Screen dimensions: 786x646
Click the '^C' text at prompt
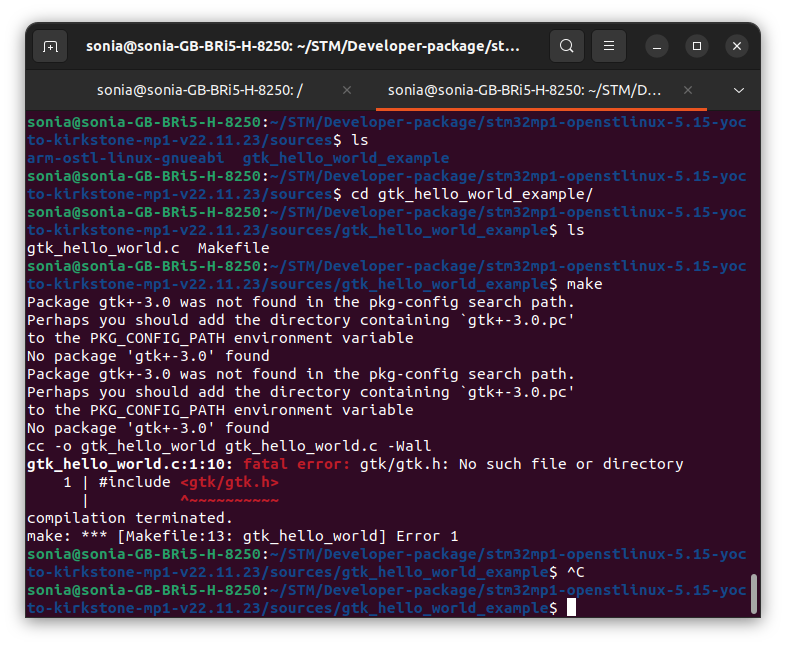575,572
